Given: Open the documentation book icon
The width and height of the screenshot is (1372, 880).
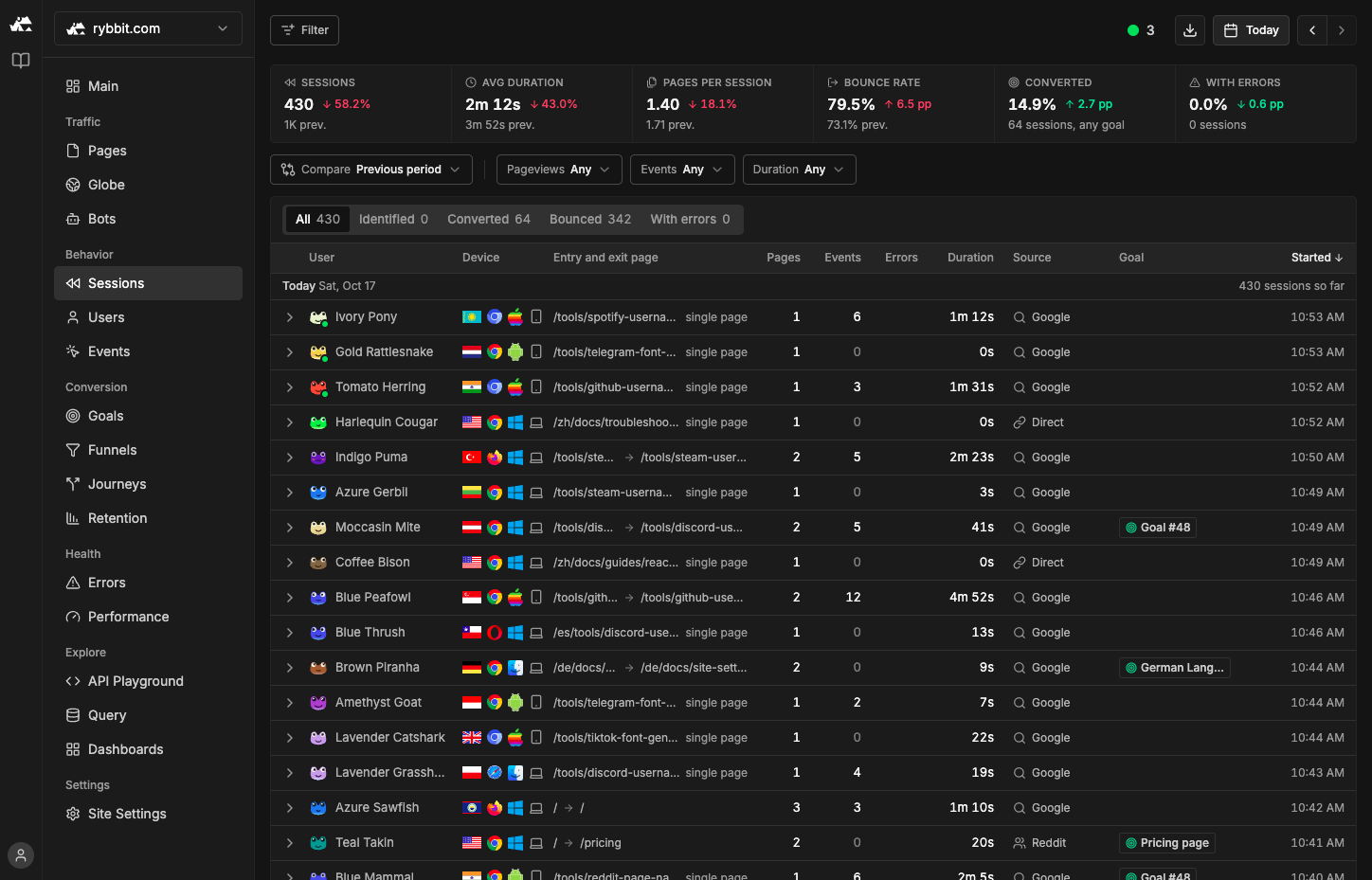Looking at the screenshot, I should [21, 61].
